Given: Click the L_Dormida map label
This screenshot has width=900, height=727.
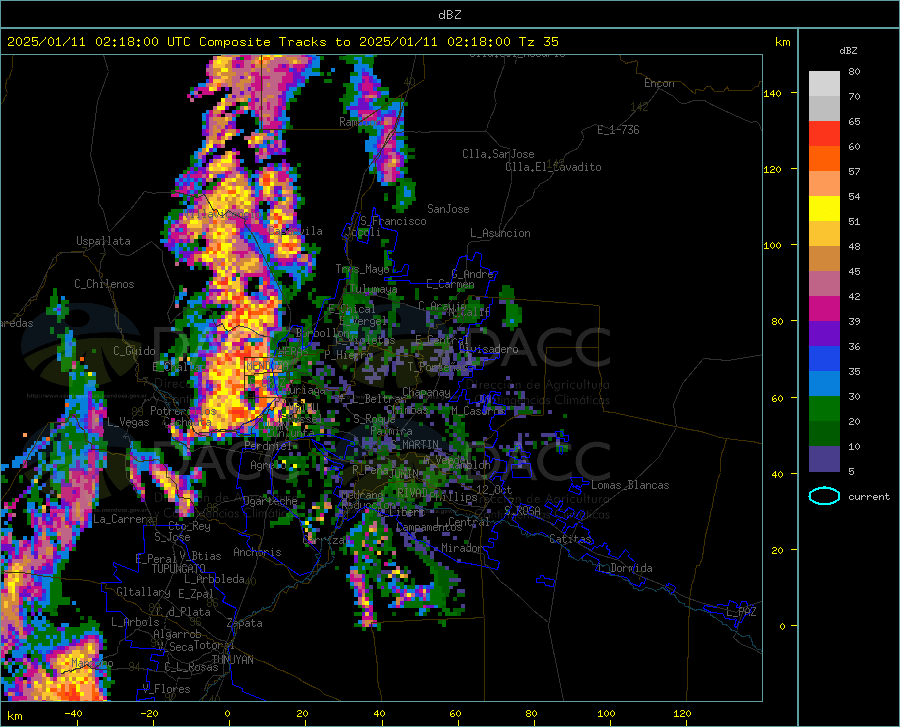Looking at the screenshot, I should click(624, 568).
